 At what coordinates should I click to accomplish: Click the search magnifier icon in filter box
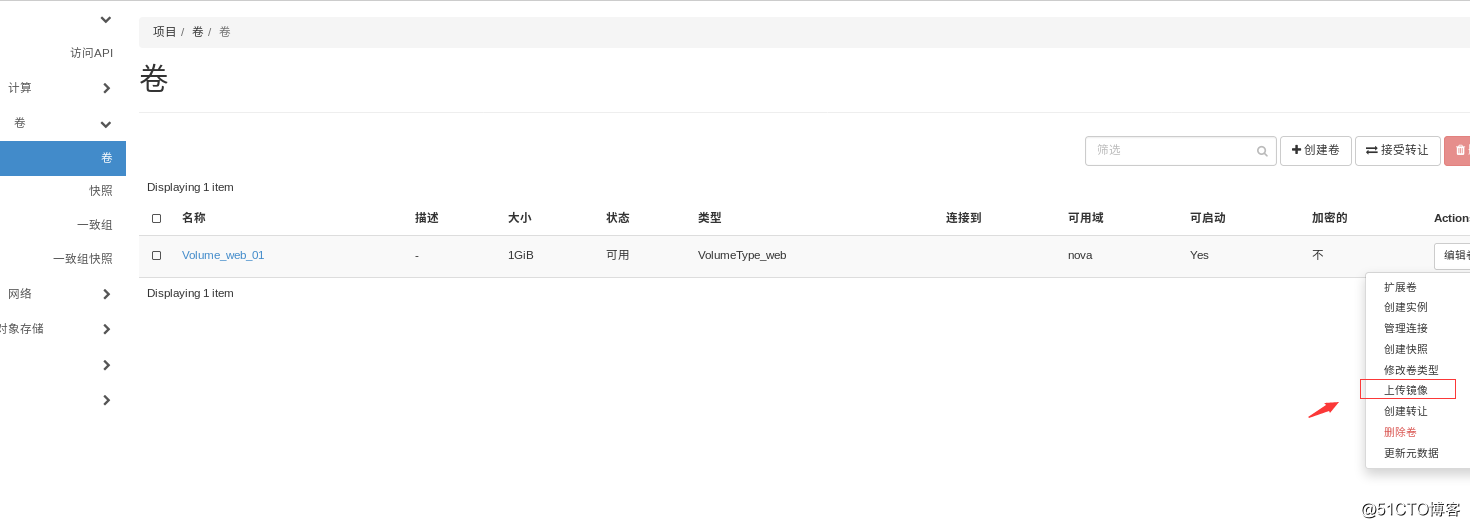[1262, 151]
